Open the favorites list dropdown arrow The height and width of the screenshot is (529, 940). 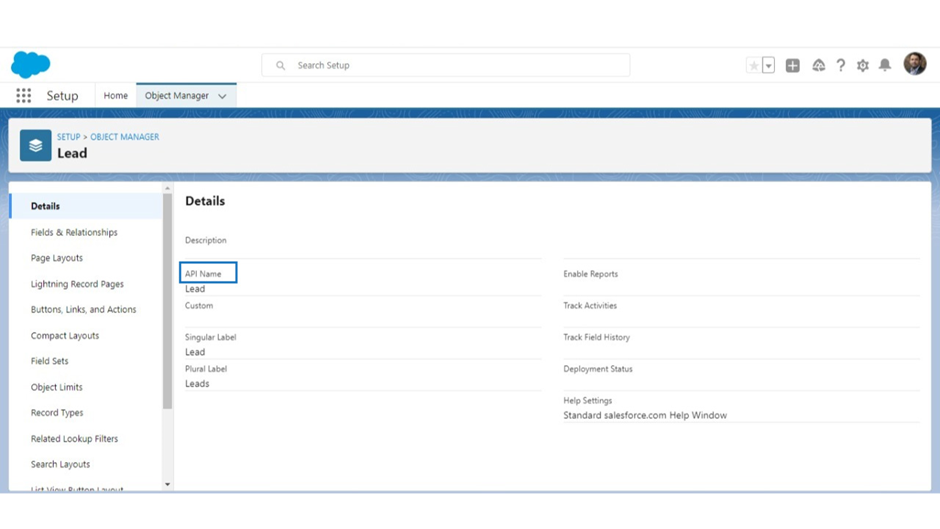coord(769,65)
